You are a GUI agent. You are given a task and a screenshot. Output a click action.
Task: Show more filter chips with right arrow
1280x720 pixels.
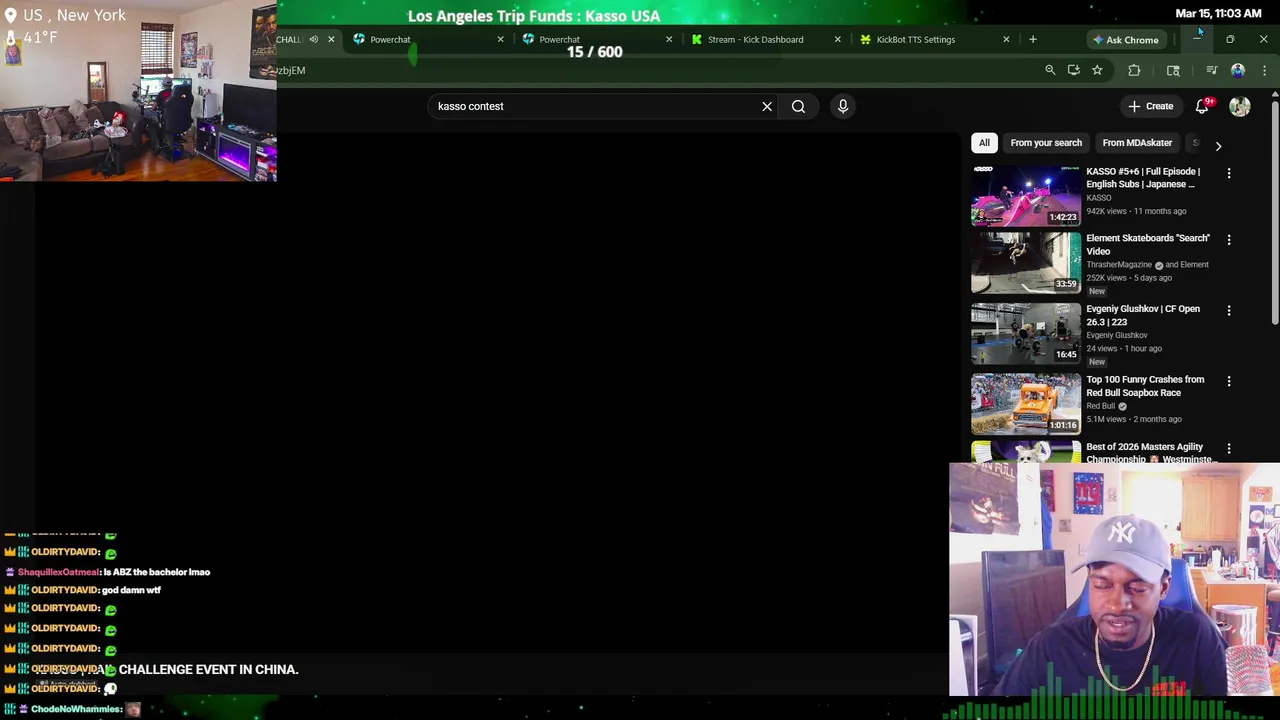[1218, 146]
